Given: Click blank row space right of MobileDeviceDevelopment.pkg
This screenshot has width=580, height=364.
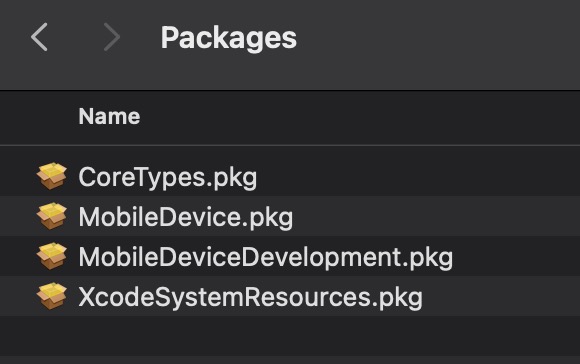Looking at the screenshot, I should point(518,256).
